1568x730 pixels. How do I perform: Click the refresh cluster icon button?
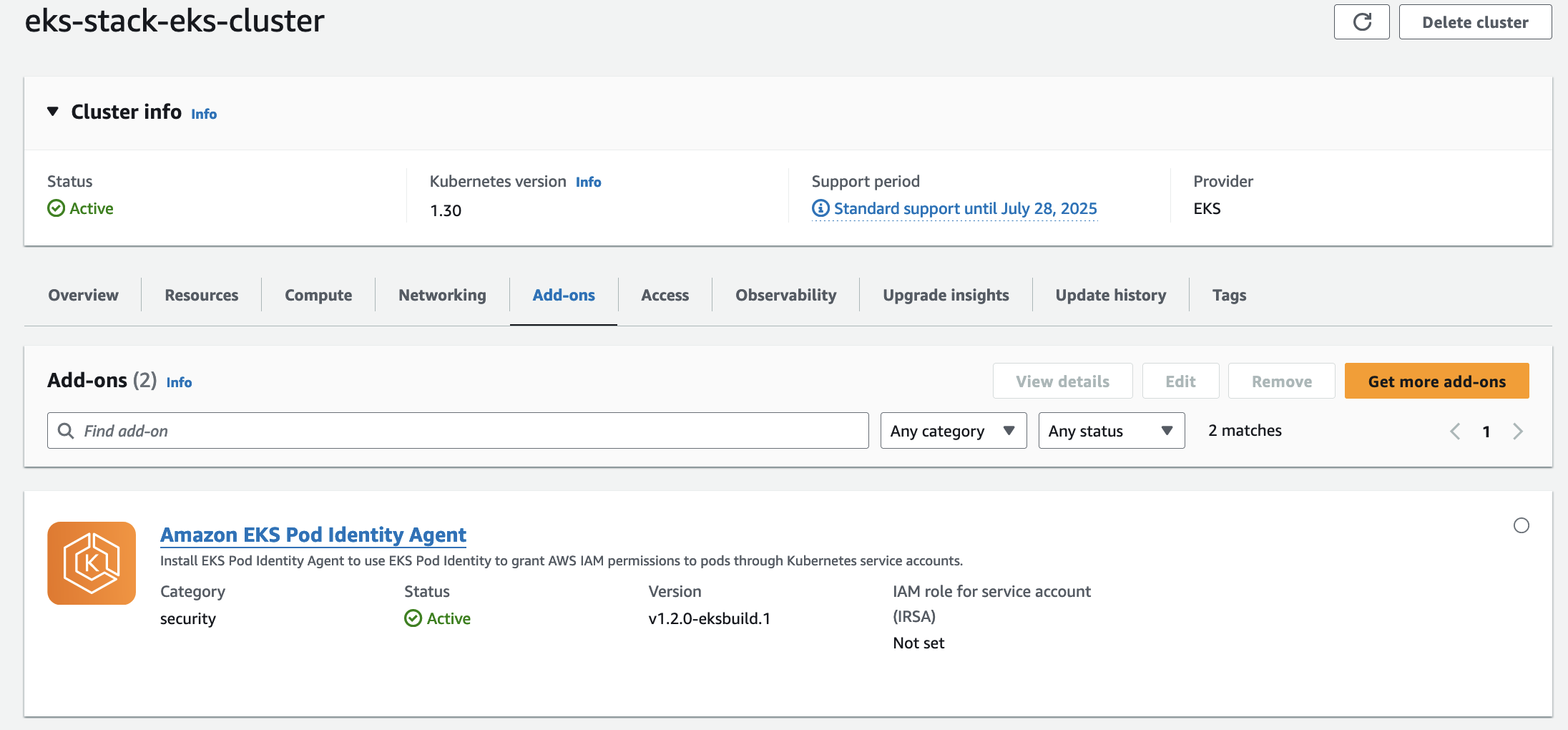tap(1361, 22)
